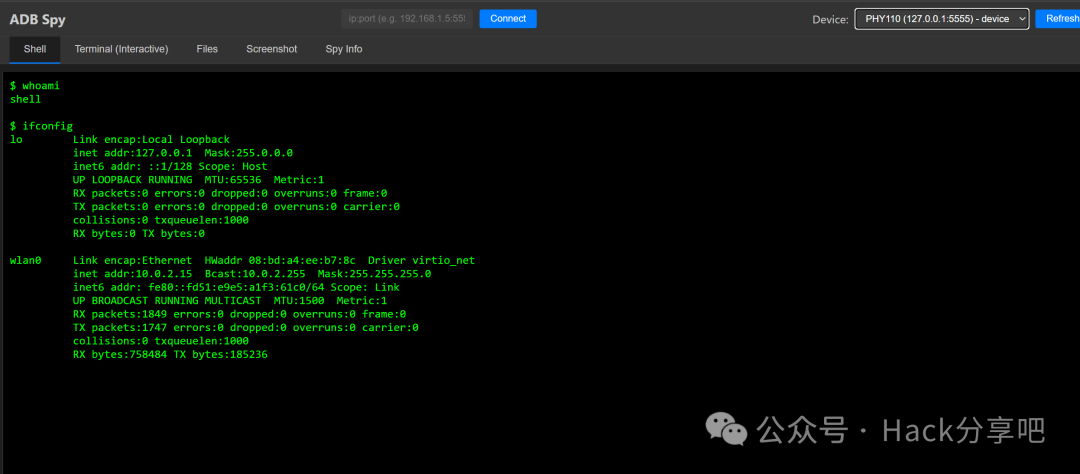
Task: Switch to the Screenshot tab
Action: click(x=271, y=49)
